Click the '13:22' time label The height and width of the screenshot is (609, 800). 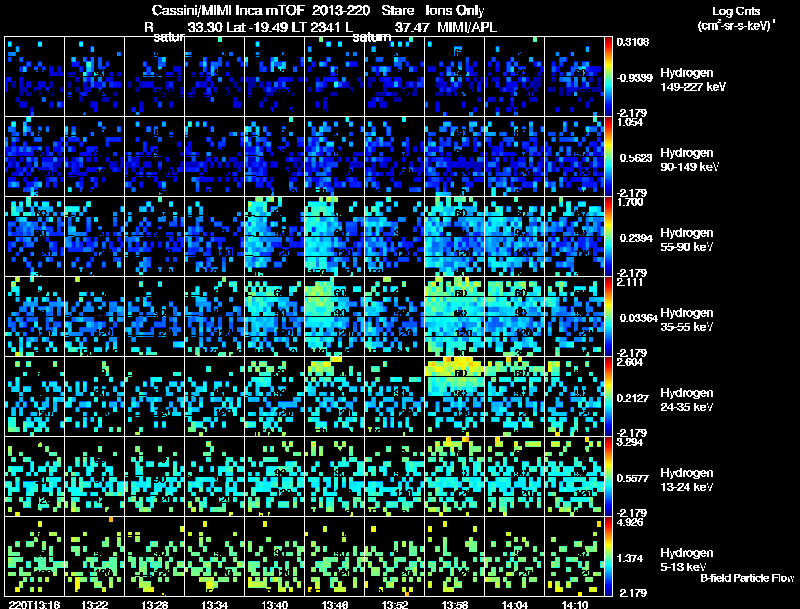point(94,605)
